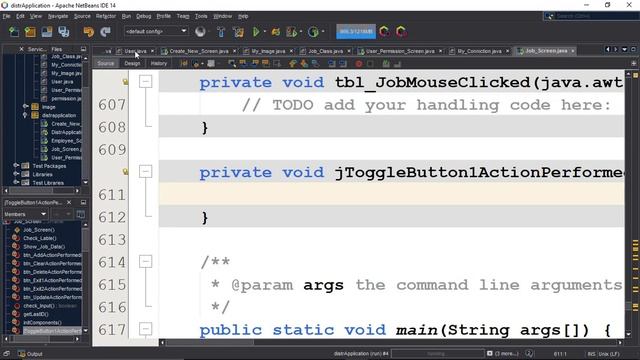
Task: Open the Tools menu
Action: (x=201, y=16)
